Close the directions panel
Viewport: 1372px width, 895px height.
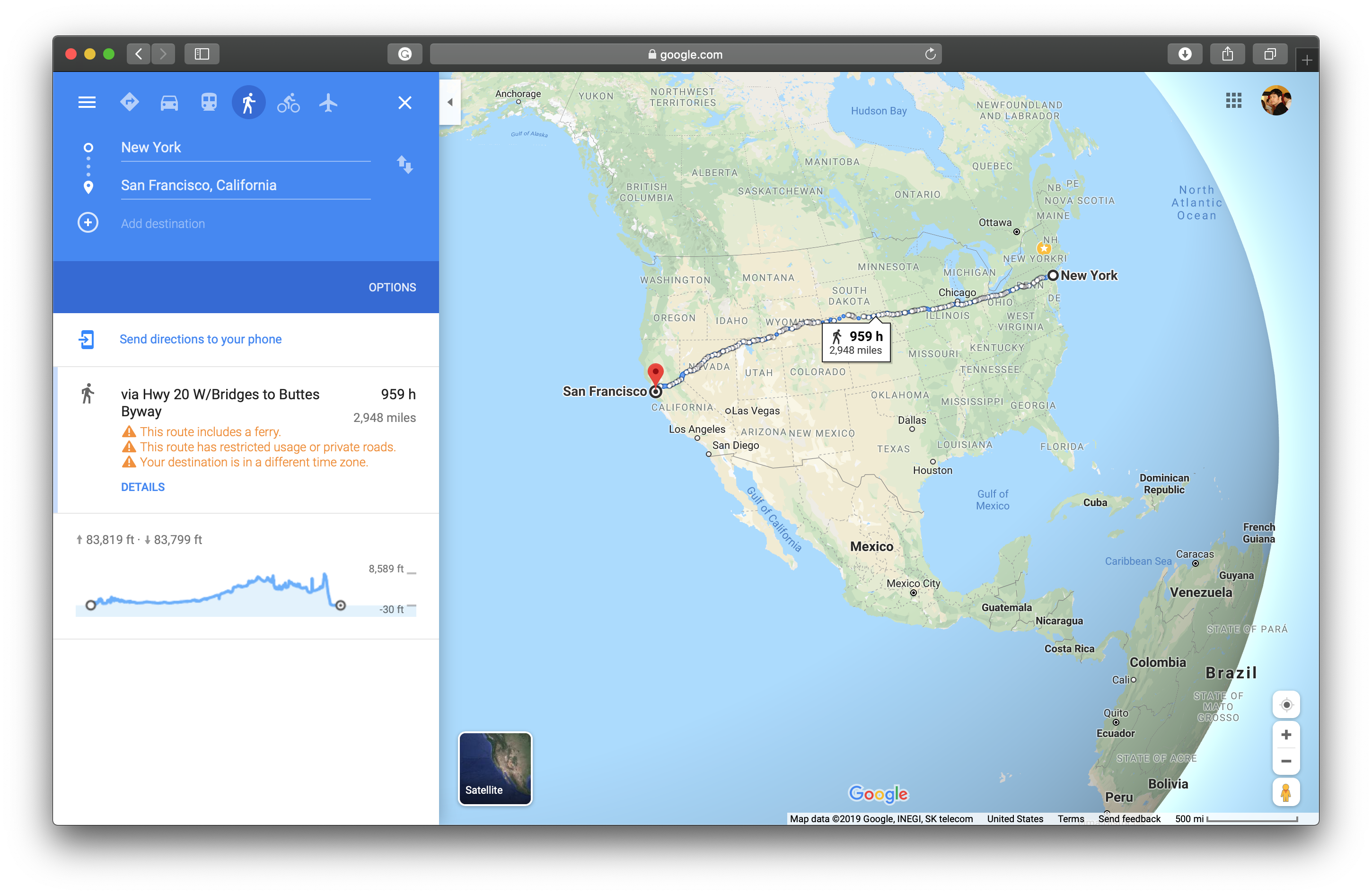click(405, 103)
